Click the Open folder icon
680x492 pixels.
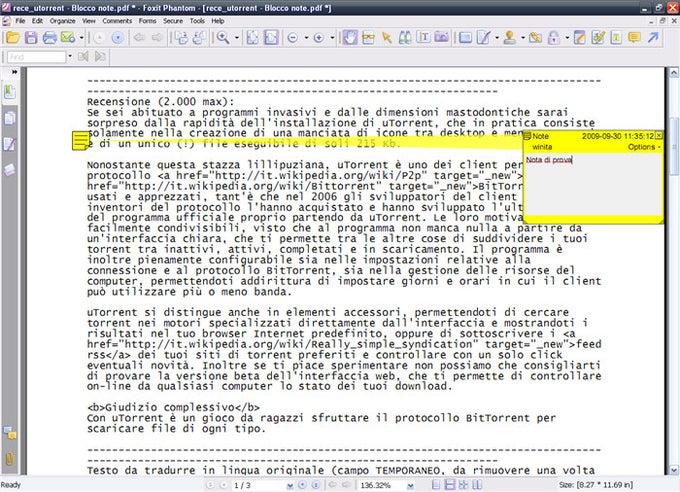pos(13,38)
